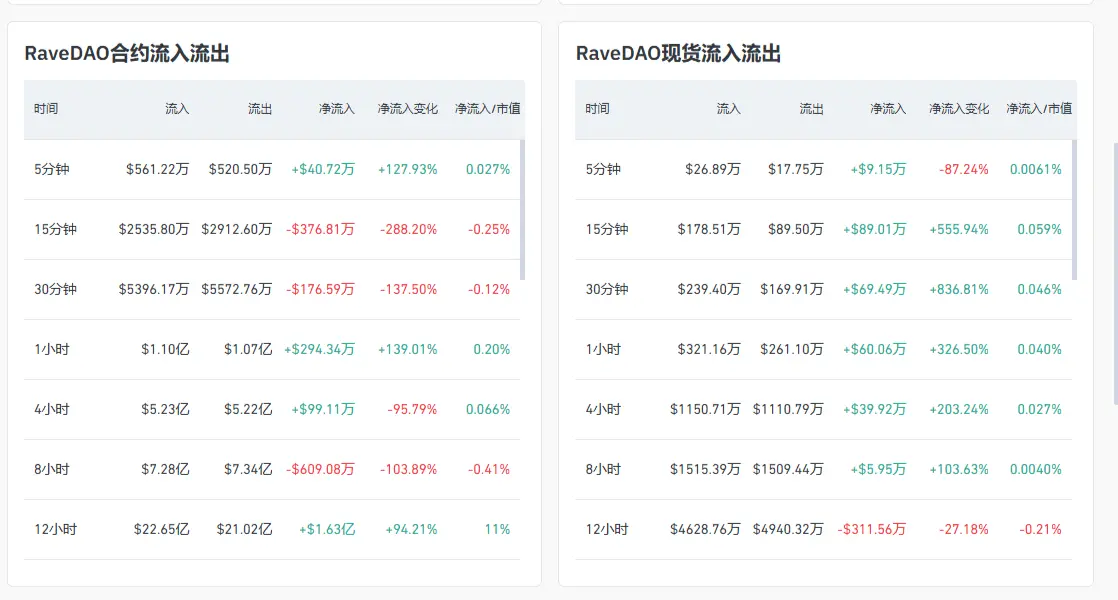Click the 现货 table vertical scrollbar
The image size is (1118, 600).
point(1075,210)
